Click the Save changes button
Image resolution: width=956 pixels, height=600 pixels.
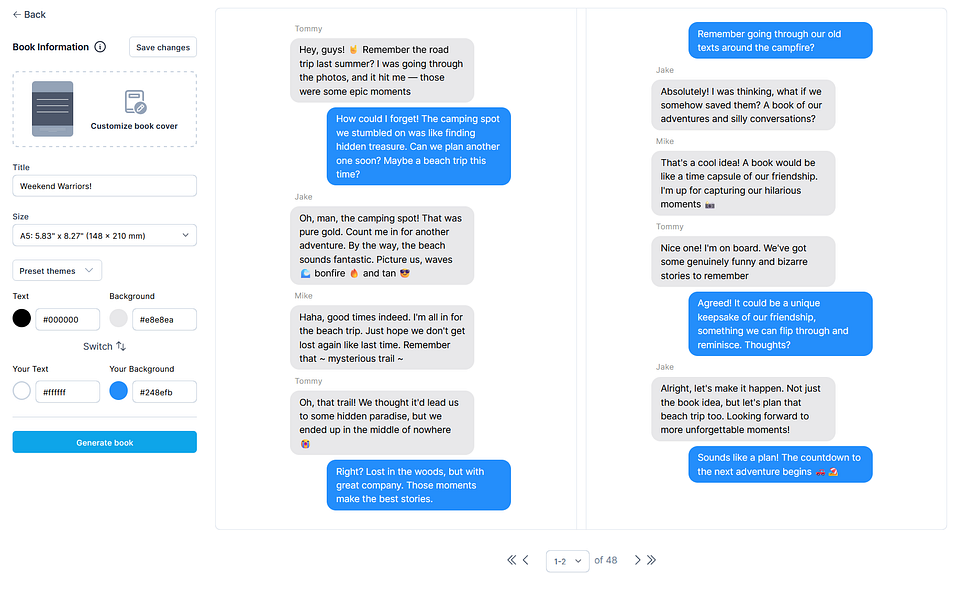pos(162,47)
